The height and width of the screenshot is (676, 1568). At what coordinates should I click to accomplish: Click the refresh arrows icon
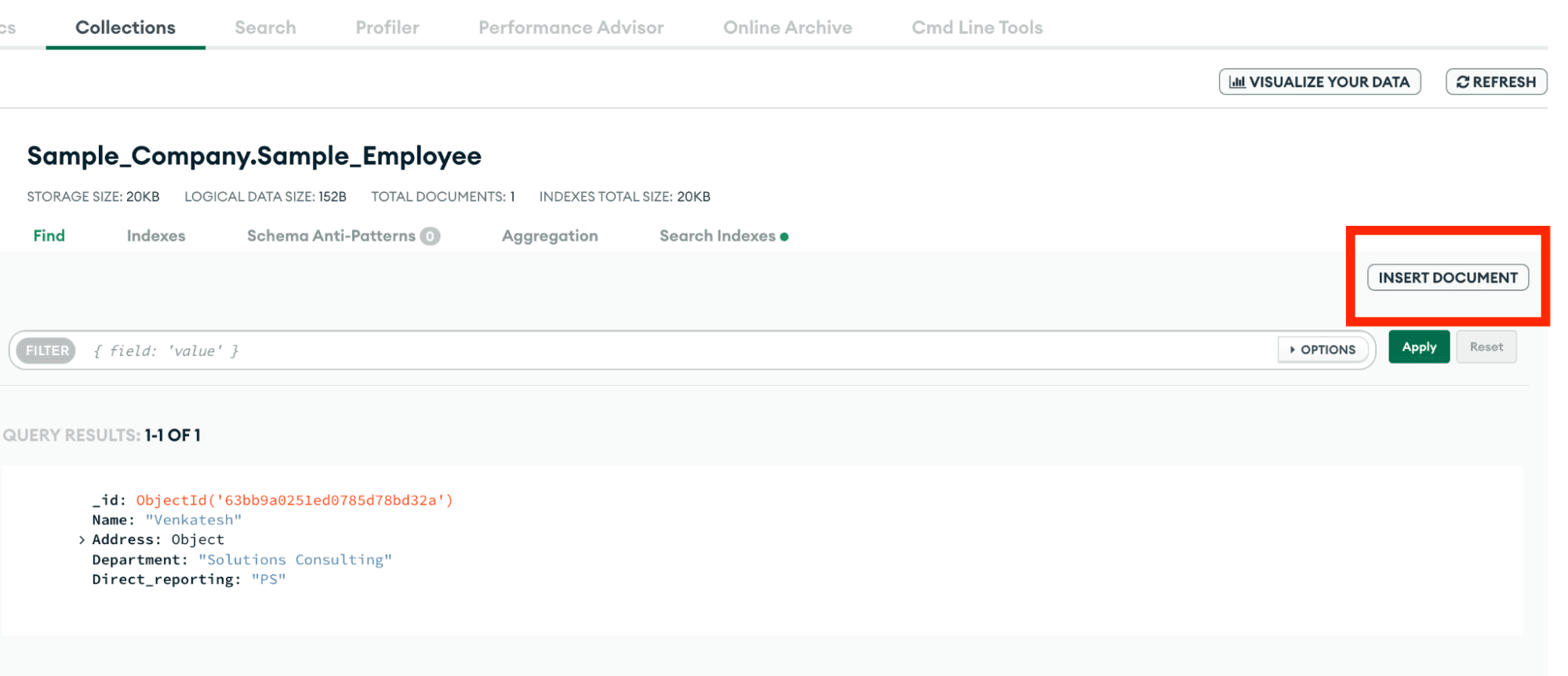click(x=1463, y=82)
